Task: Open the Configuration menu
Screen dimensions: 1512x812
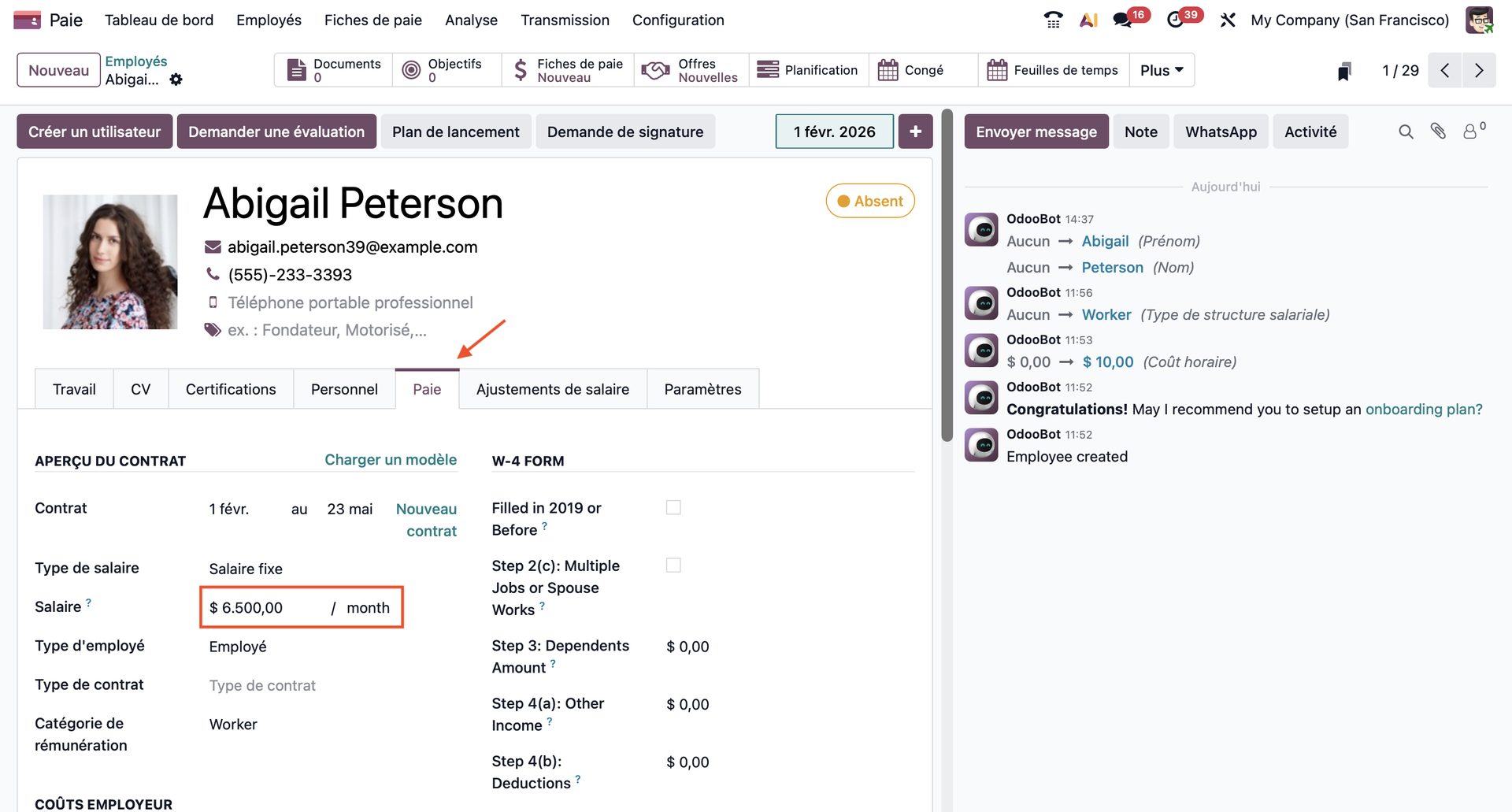Action: [677, 20]
